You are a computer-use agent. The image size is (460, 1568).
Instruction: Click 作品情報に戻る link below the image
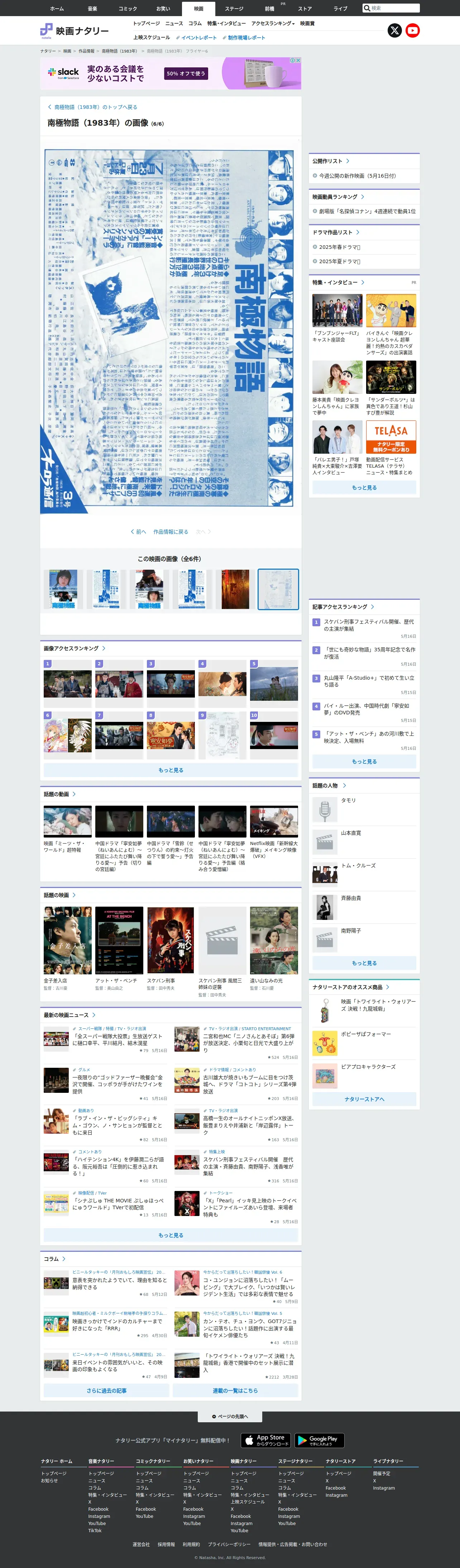tap(171, 531)
